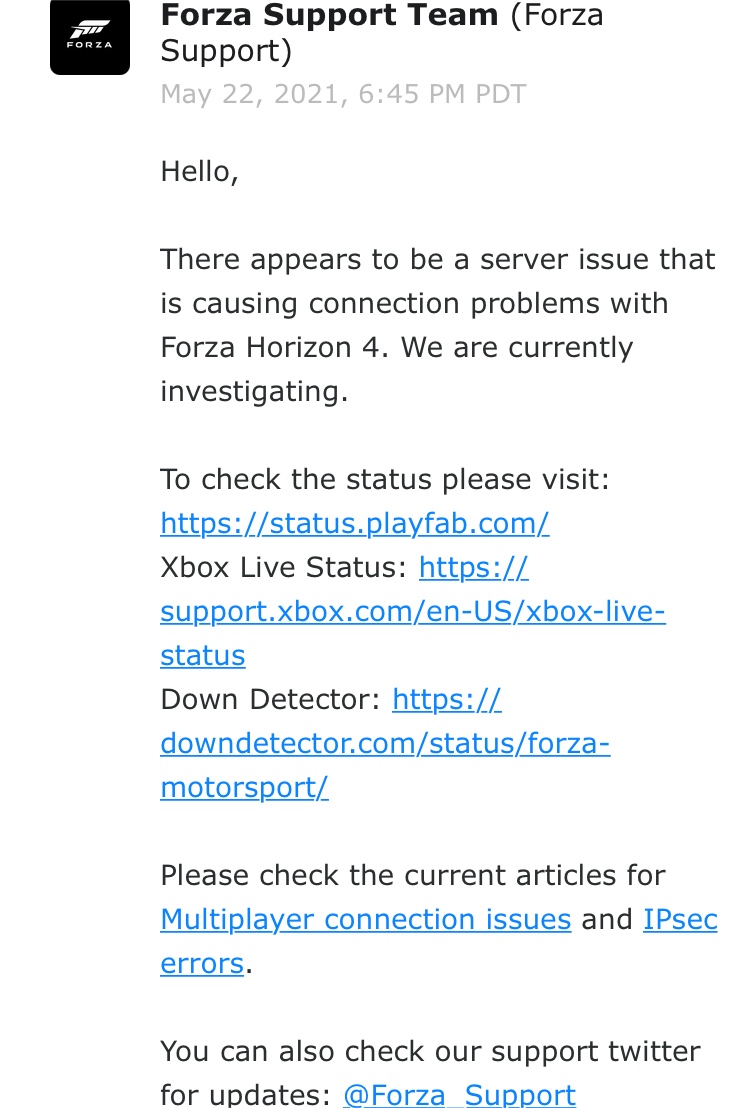Click the '(Forza Support)' text in header
750x1108 pixels.
click(382, 33)
